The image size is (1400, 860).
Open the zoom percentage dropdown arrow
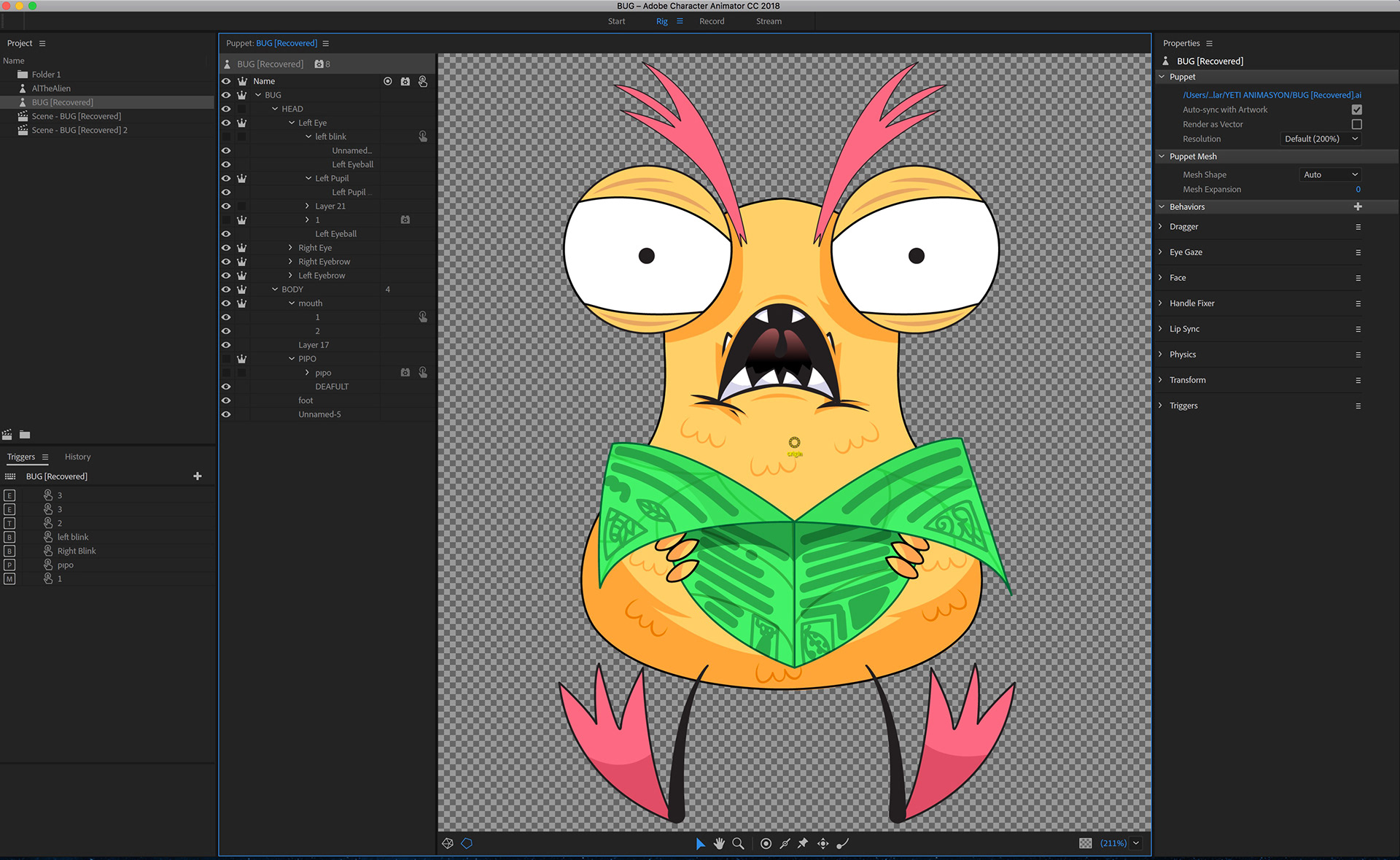pyautogui.click(x=1136, y=843)
